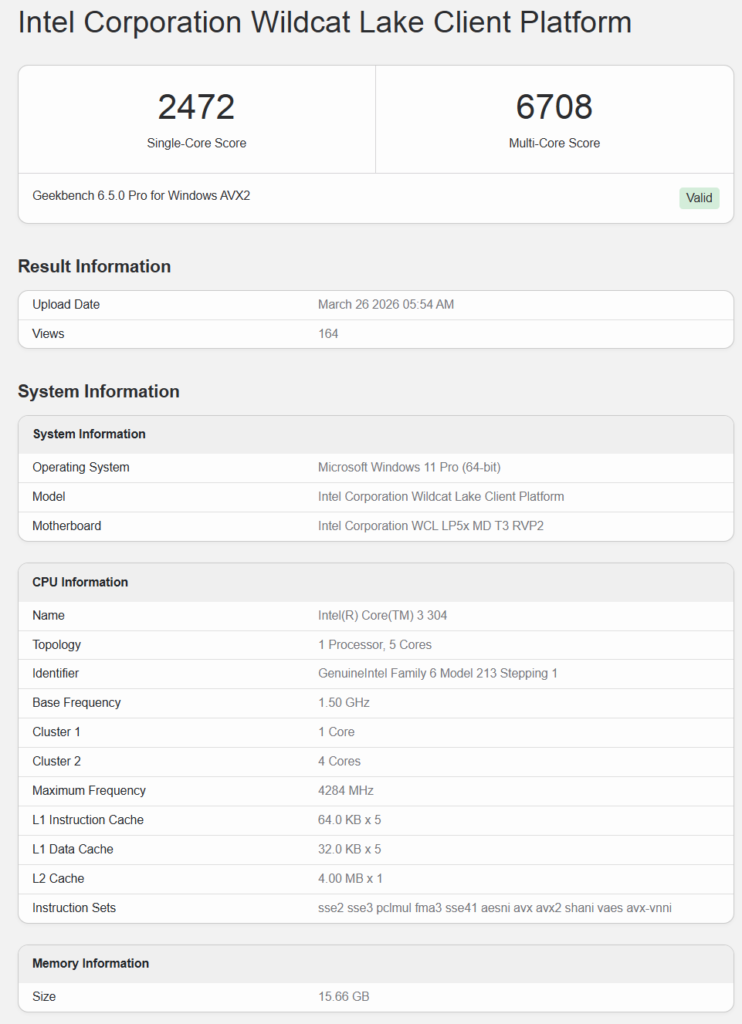
Task: Select the Topology row's 1 Processor, 5 Cores value
Action: pyautogui.click(x=375, y=645)
